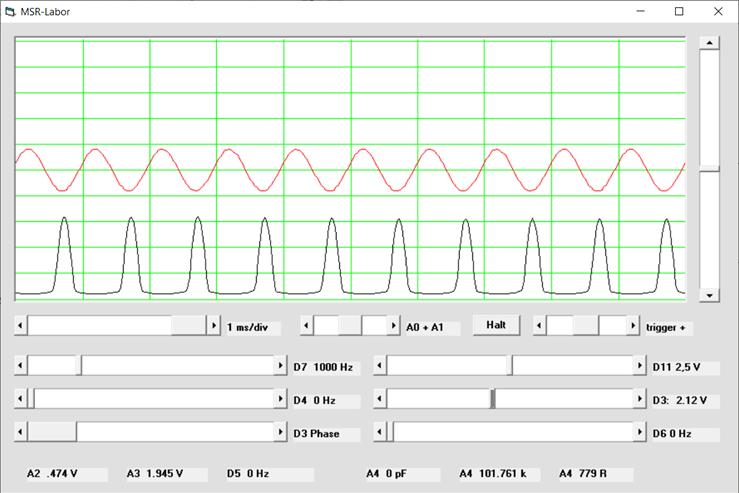Click the Halt button
Viewport: 739px width, 493px height.
tap(496, 325)
